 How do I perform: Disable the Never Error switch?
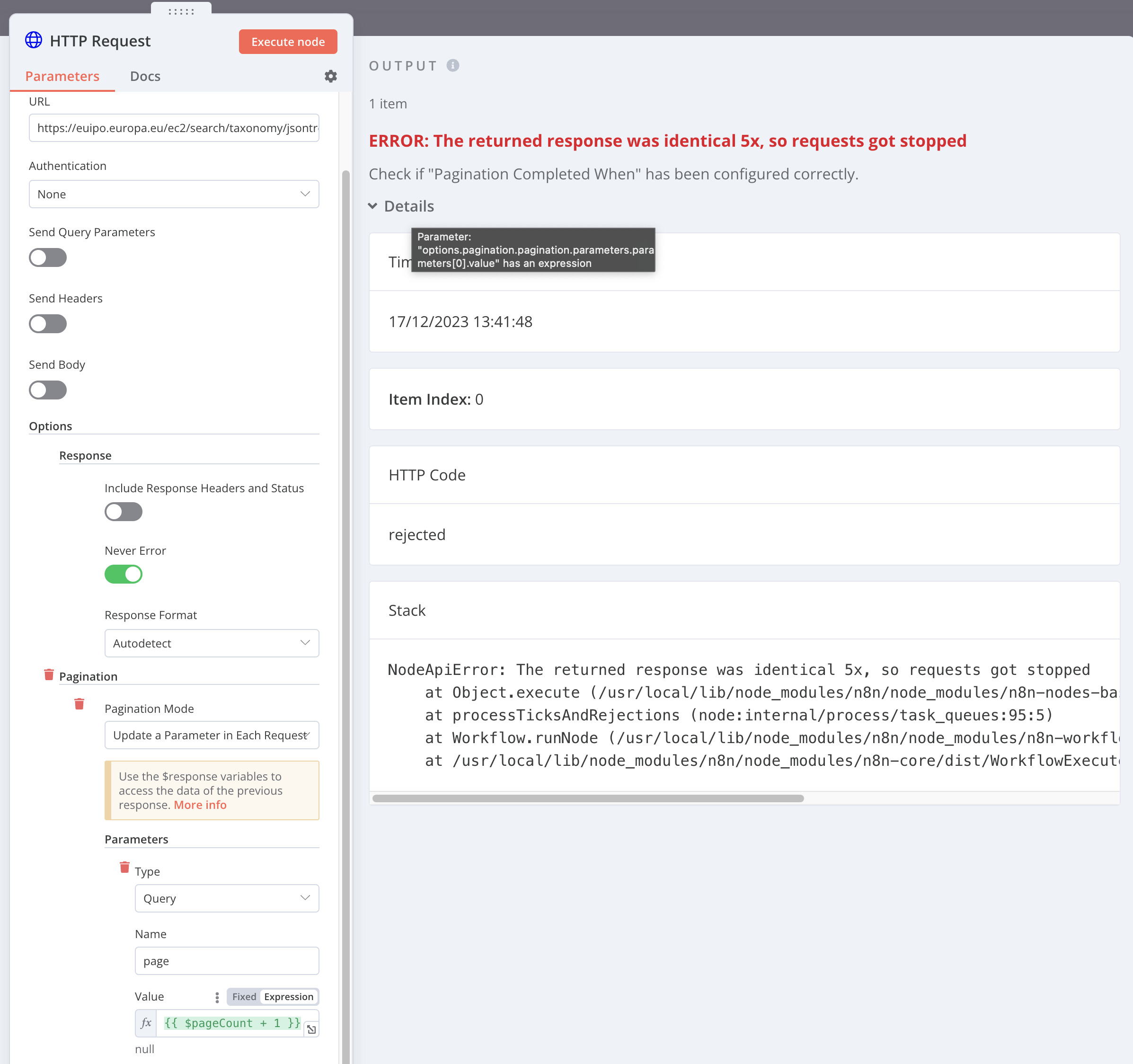[124, 574]
